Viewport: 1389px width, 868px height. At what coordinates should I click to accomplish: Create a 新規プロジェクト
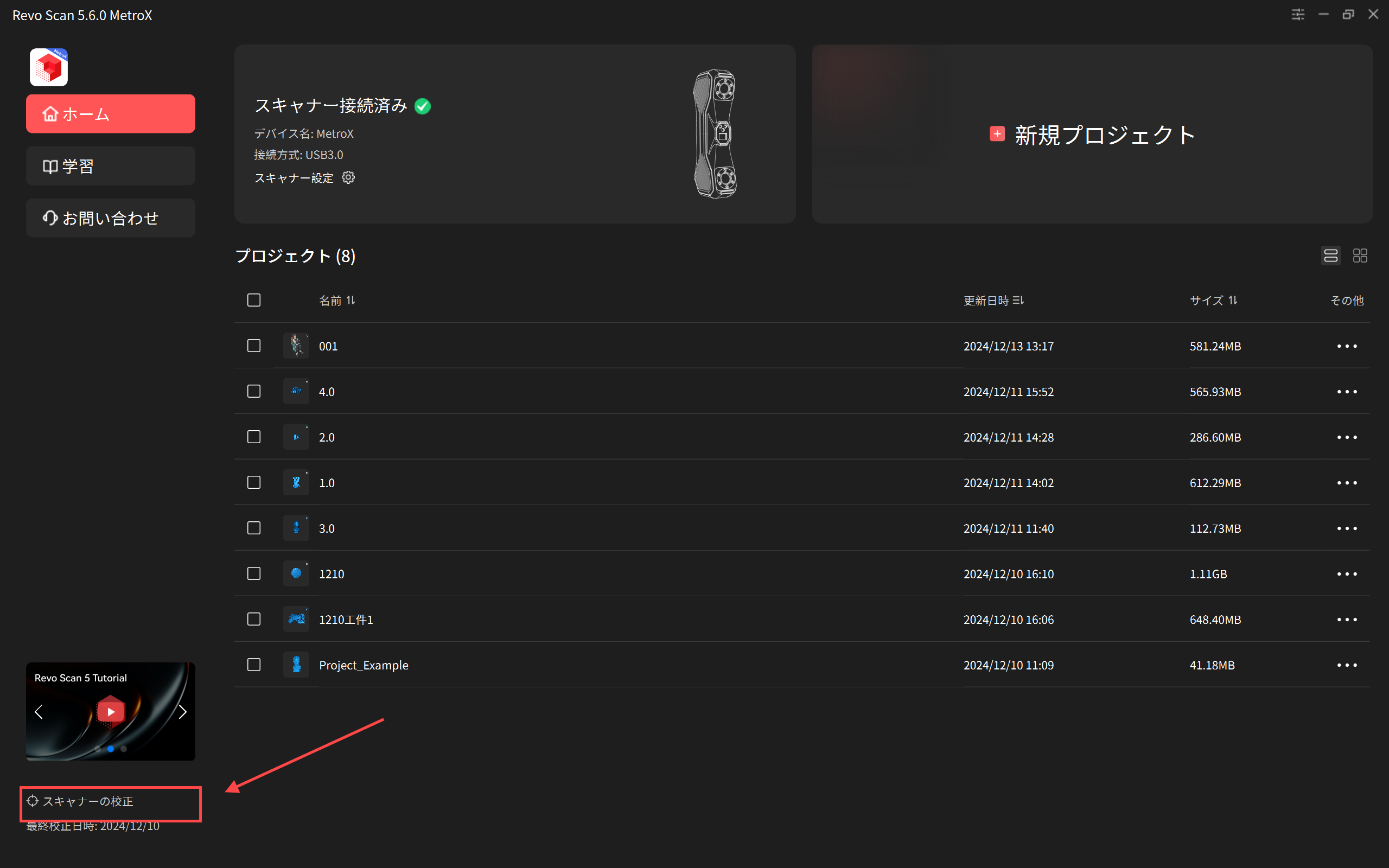point(1092,135)
